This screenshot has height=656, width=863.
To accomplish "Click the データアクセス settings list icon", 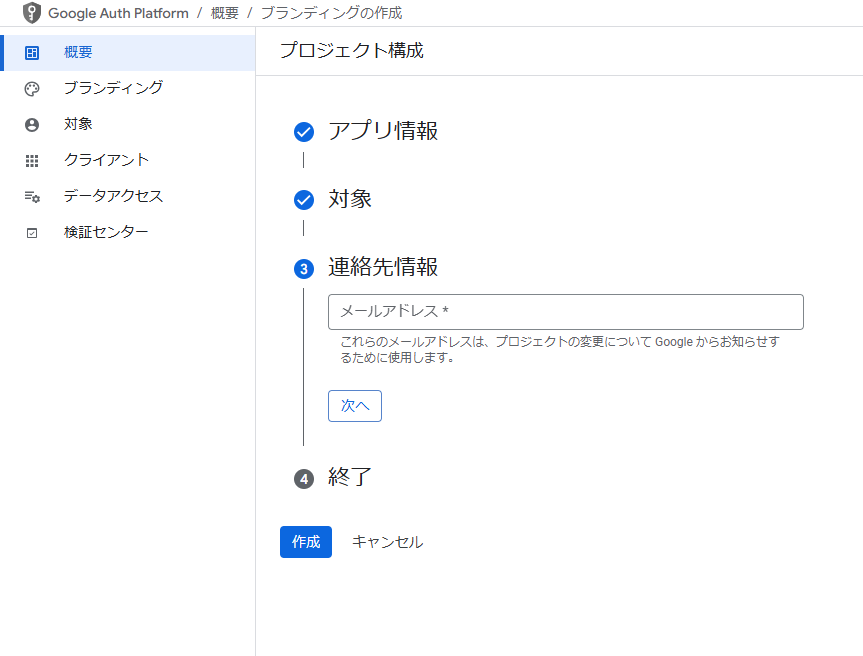I will click(32, 197).
